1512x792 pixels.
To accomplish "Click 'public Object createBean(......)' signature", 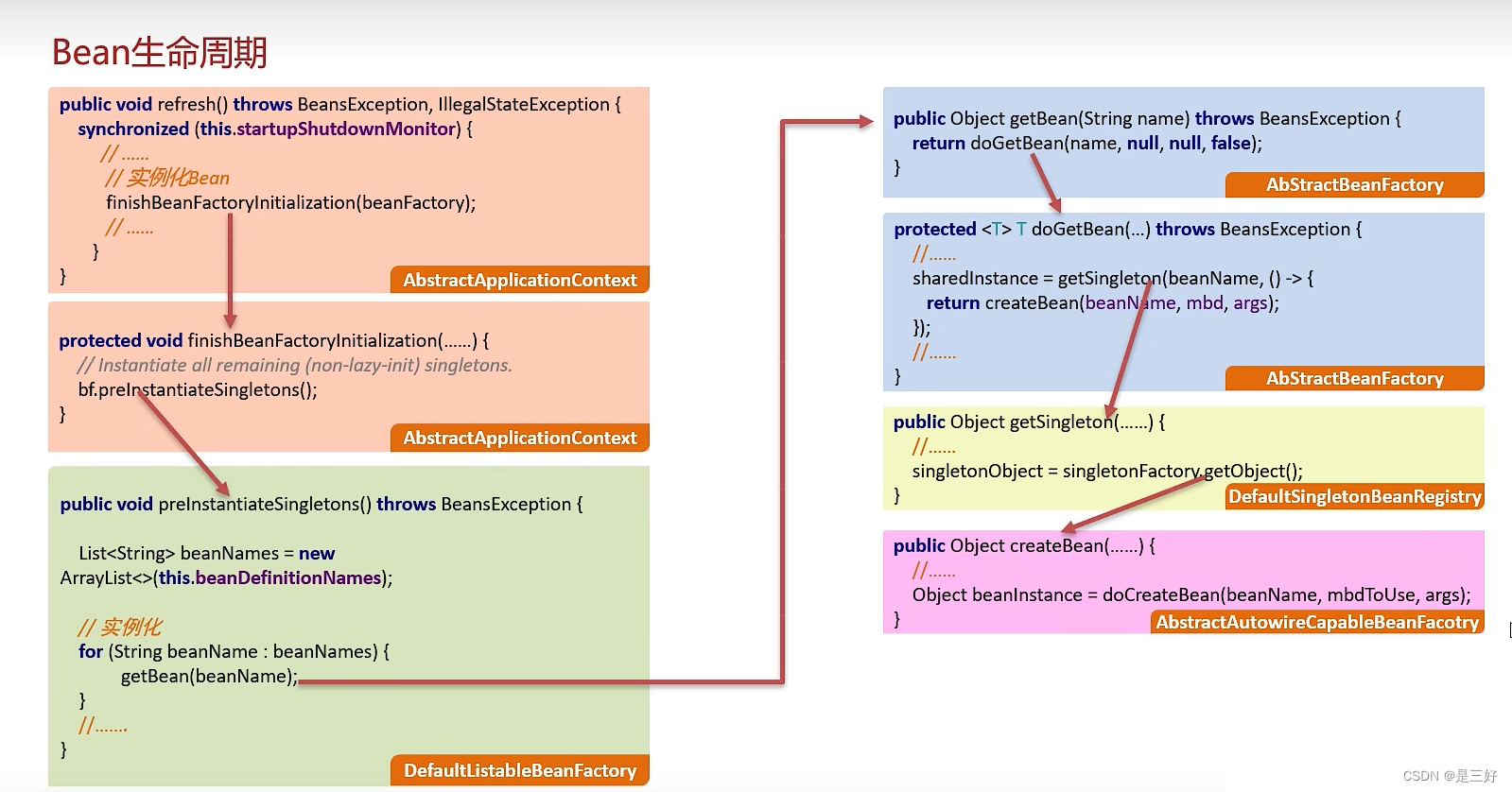I will coord(1024,545).
